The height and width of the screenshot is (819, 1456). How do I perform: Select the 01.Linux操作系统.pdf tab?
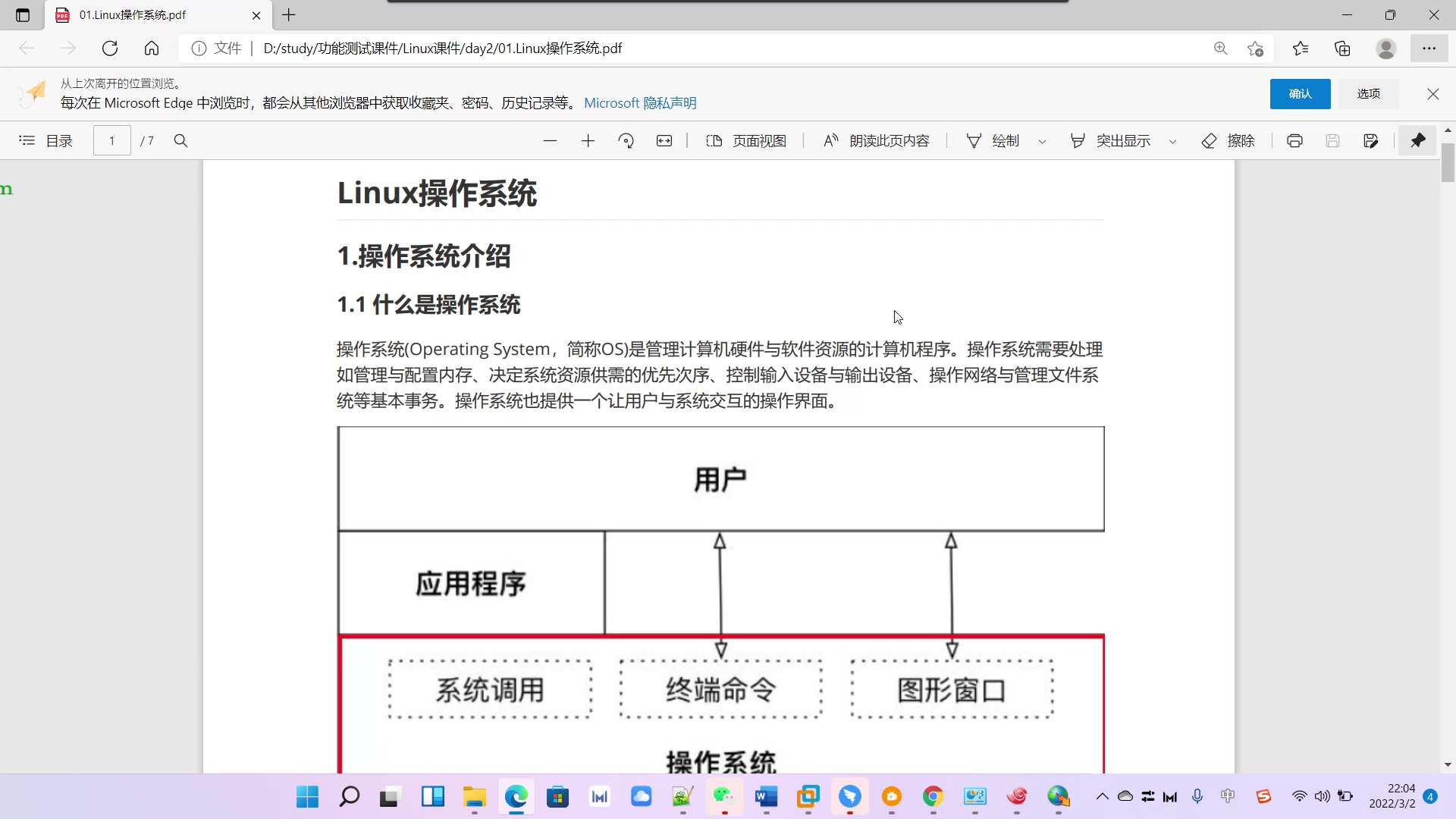[158, 15]
